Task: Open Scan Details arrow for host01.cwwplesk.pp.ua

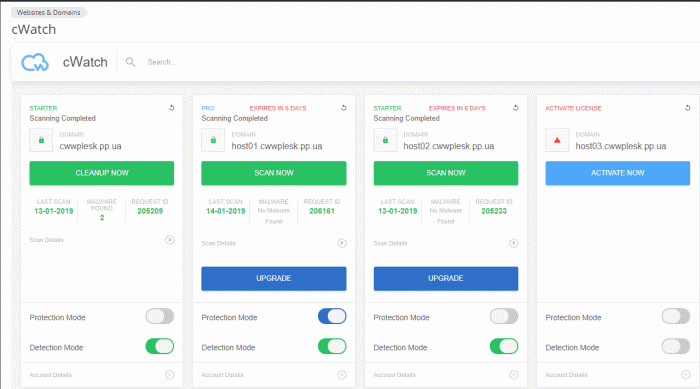Action: (x=342, y=243)
